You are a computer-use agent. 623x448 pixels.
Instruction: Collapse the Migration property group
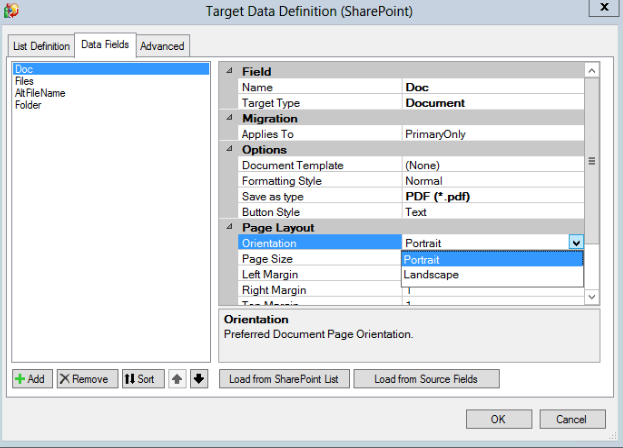[x=229, y=118]
